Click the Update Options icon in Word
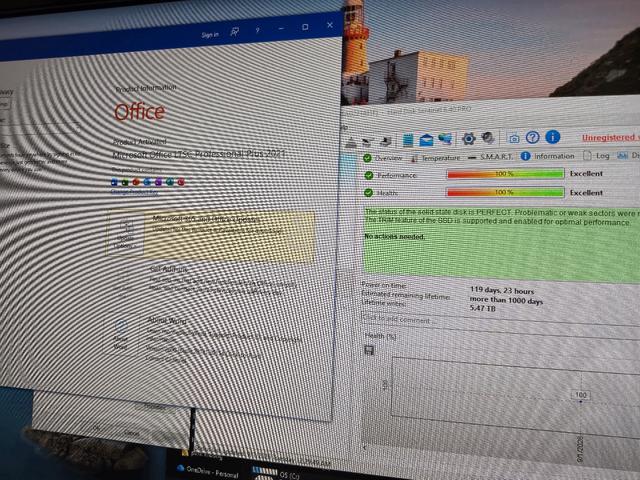 pos(126,235)
